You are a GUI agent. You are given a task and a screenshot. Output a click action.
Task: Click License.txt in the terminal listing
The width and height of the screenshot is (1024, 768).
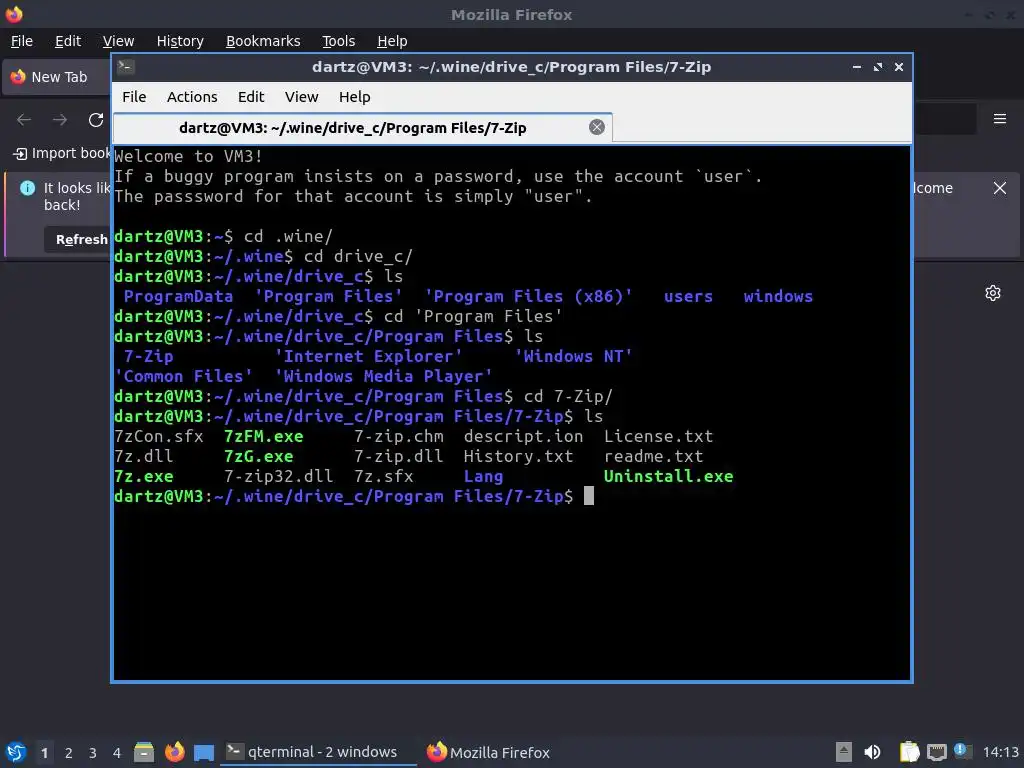tap(658, 436)
